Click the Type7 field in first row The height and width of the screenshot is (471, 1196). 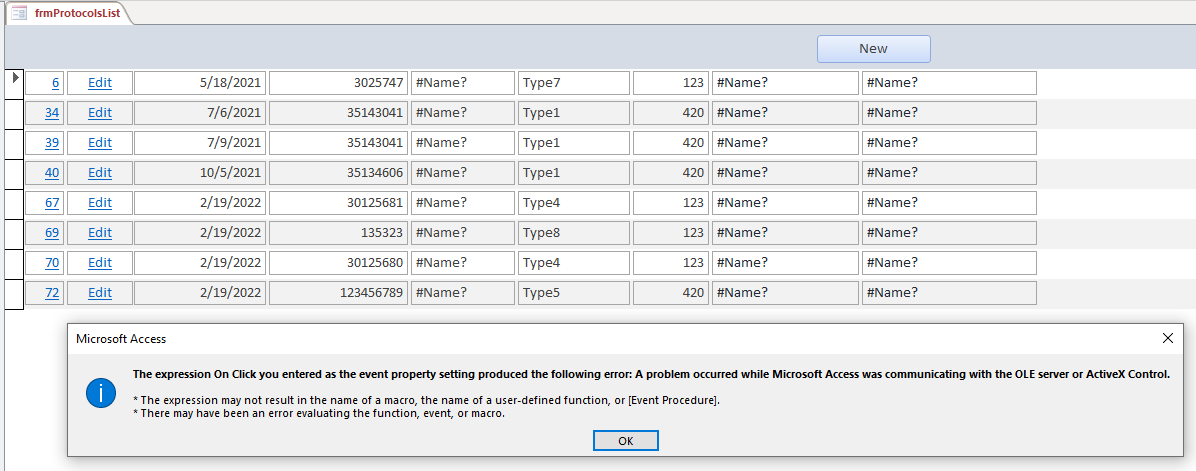click(x=573, y=83)
